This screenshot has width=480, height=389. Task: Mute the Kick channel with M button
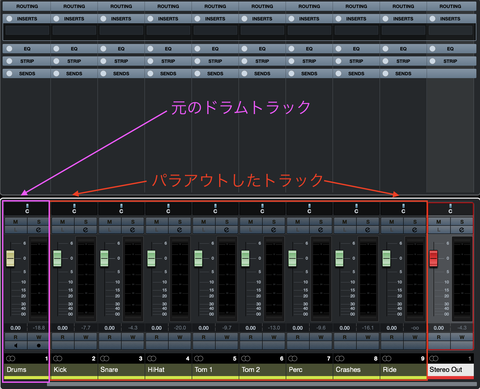(x=63, y=222)
